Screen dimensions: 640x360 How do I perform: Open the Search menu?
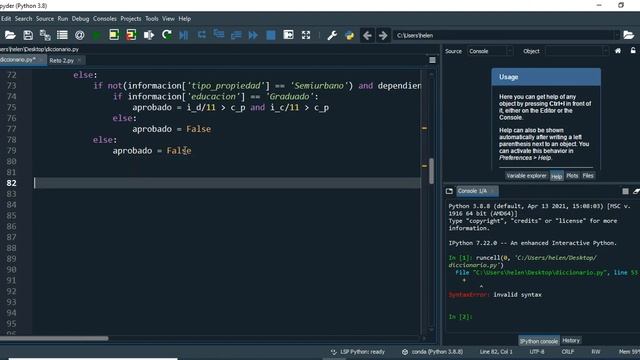point(24,19)
